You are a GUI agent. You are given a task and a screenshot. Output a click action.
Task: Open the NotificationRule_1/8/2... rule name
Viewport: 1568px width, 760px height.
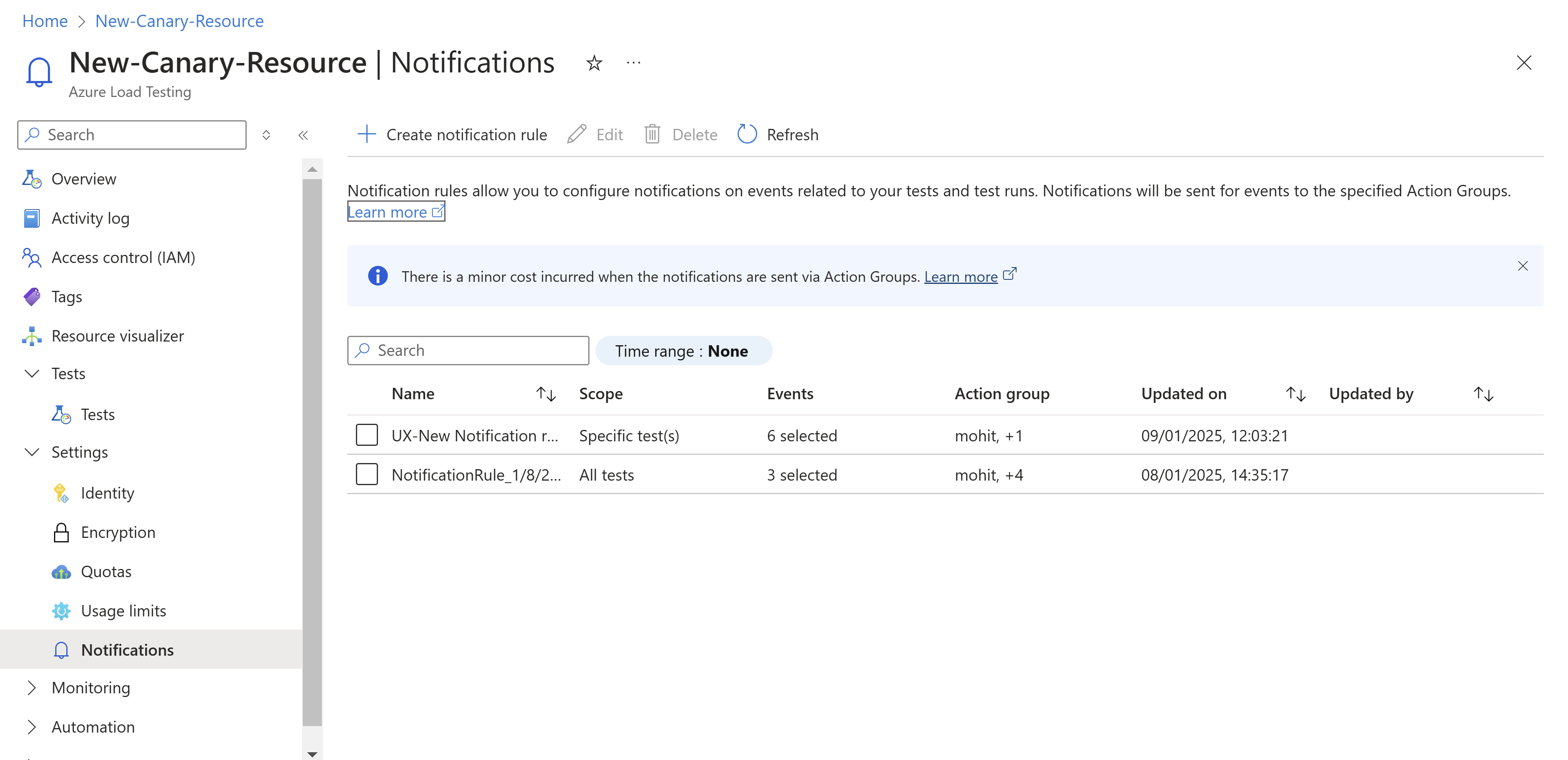tap(476, 474)
